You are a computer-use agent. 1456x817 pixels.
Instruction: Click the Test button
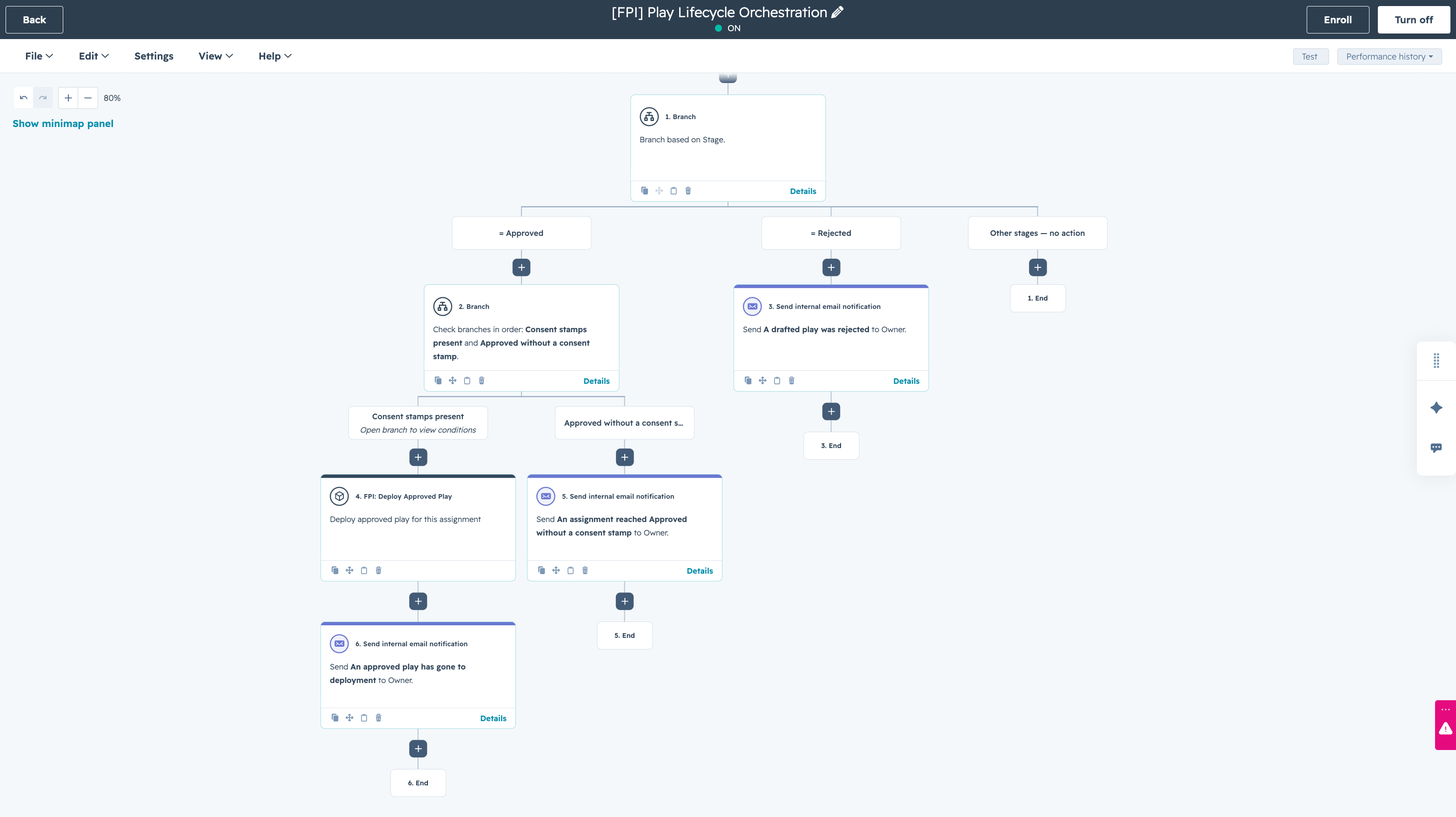click(1309, 57)
